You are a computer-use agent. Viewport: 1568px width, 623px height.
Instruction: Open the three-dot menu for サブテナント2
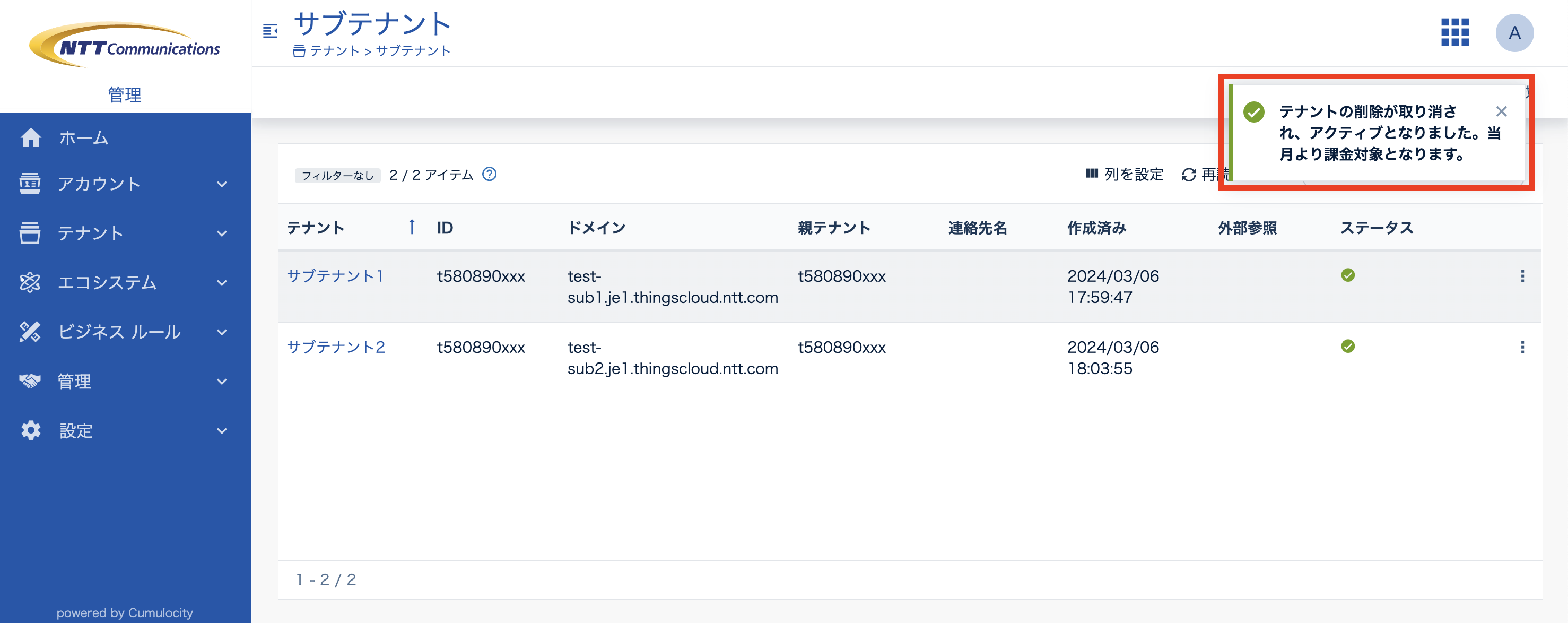tap(1522, 347)
